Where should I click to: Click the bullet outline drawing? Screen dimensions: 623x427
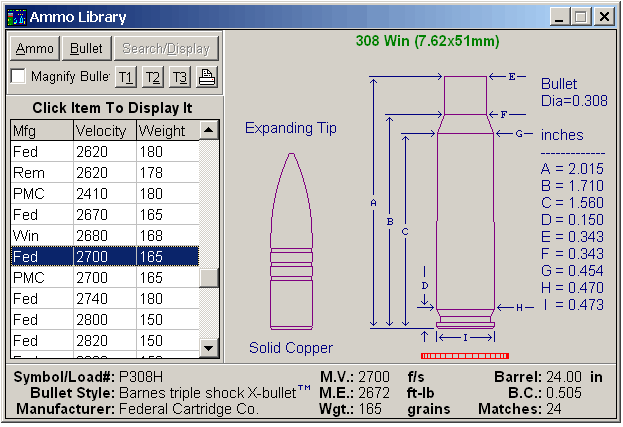(291, 241)
